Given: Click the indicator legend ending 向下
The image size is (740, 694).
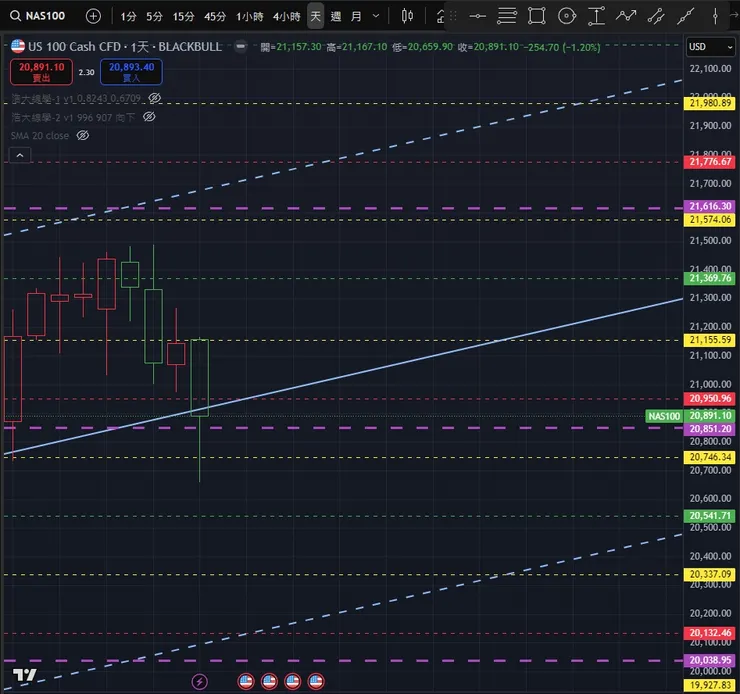Looking at the screenshot, I should coord(73,117).
